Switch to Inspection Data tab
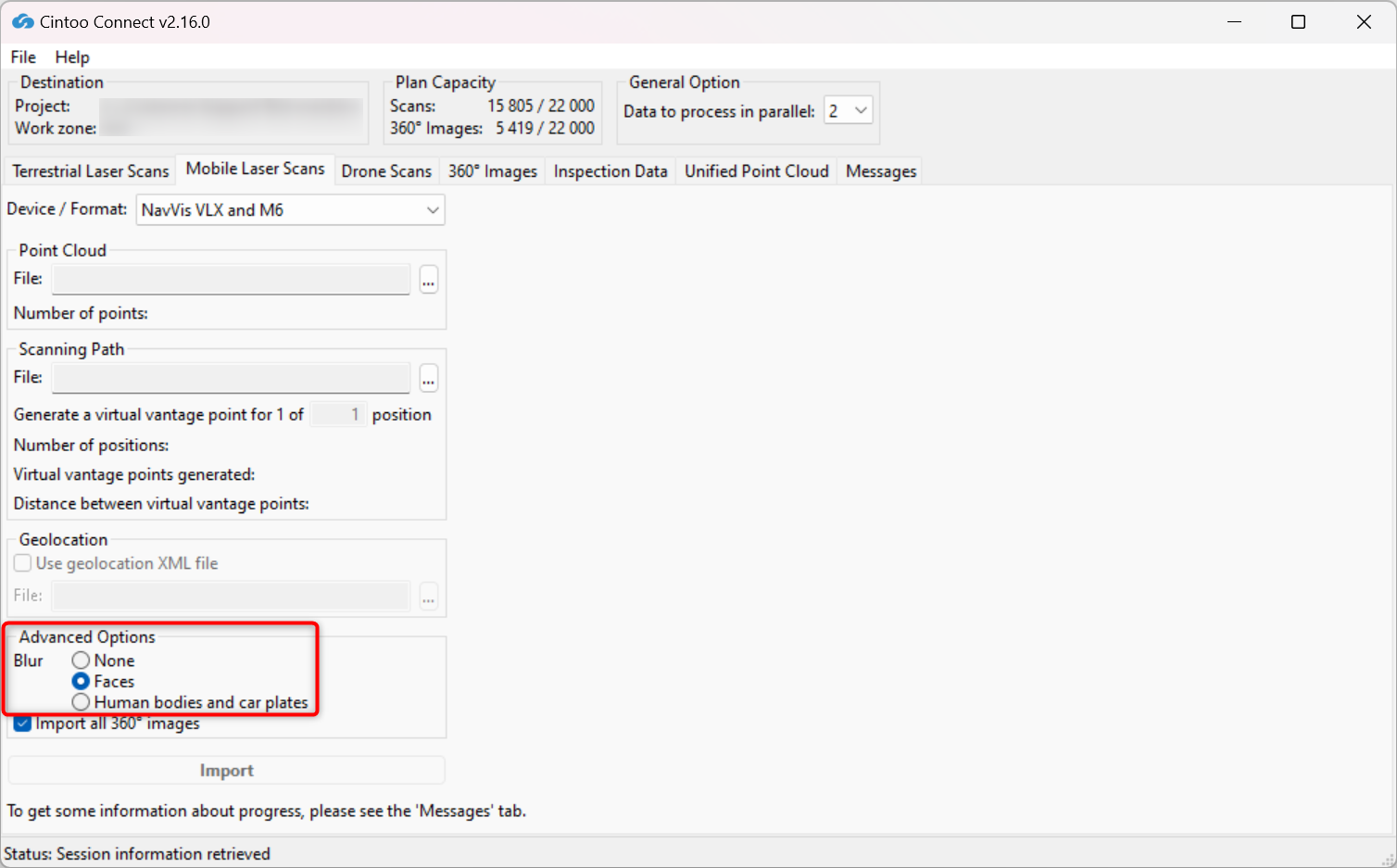The image size is (1397, 868). (x=610, y=171)
